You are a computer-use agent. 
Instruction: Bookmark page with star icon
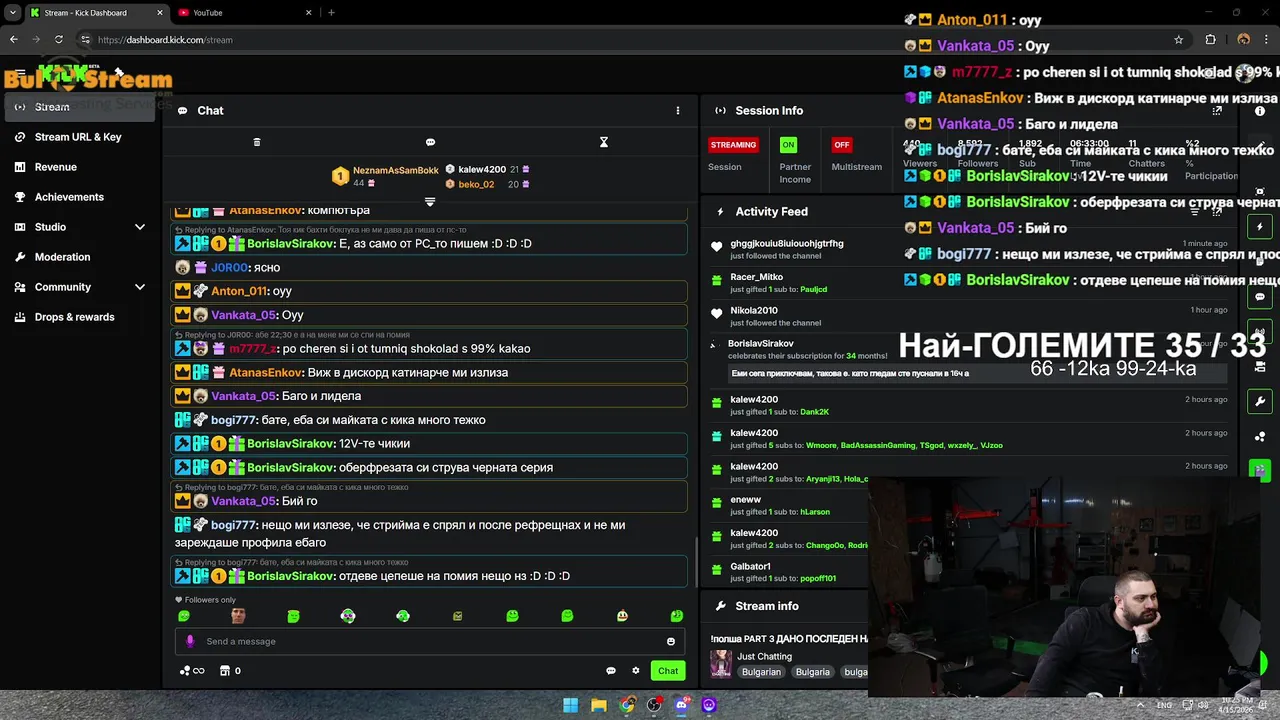coord(1179,40)
